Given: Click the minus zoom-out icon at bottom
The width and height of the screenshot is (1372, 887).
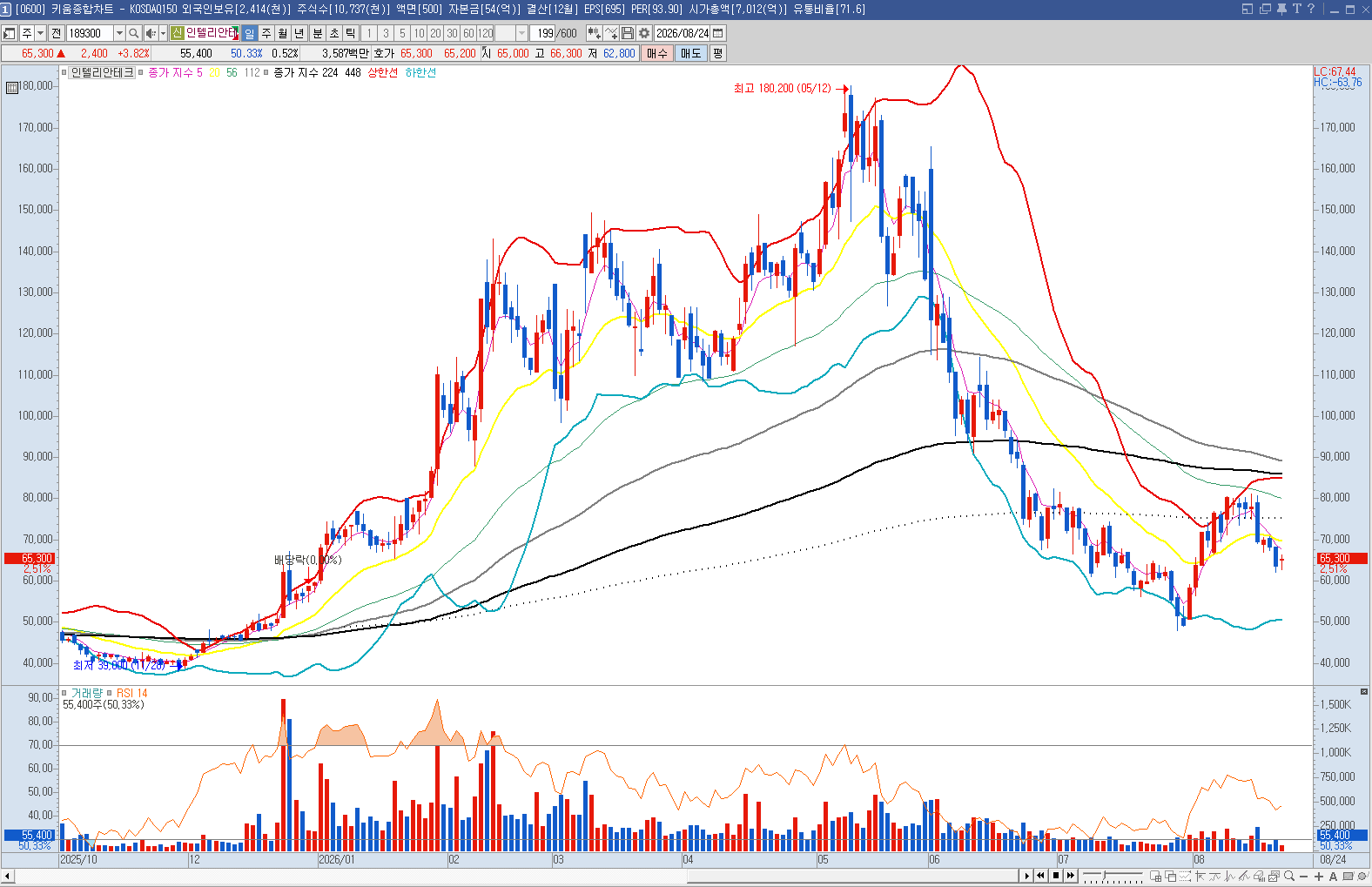Looking at the screenshot, I should click(1304, 877).
